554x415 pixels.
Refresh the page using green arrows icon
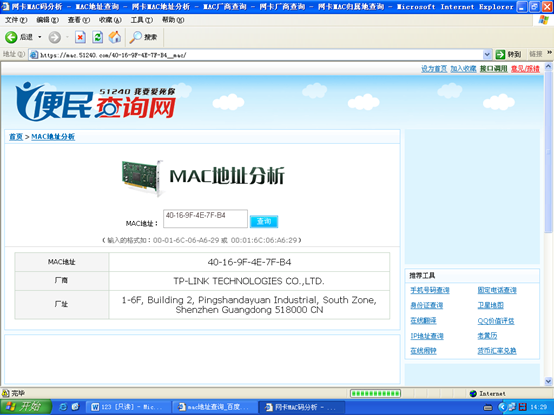(x=98, y=37)
